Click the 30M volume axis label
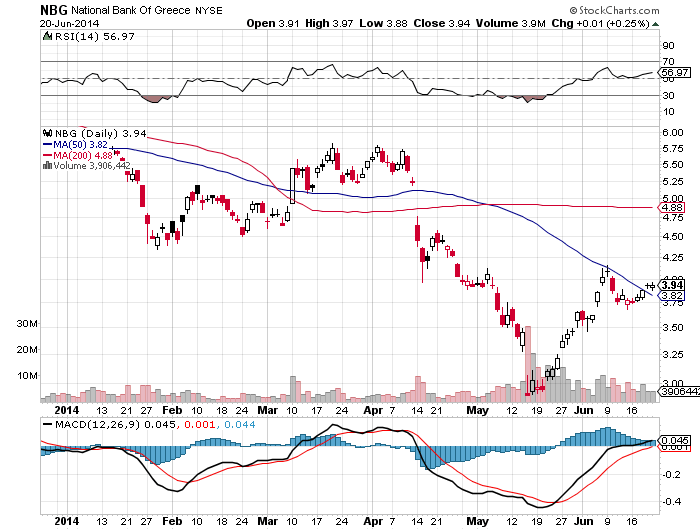Screen dimensions: 700x530 tap(27, 324)
